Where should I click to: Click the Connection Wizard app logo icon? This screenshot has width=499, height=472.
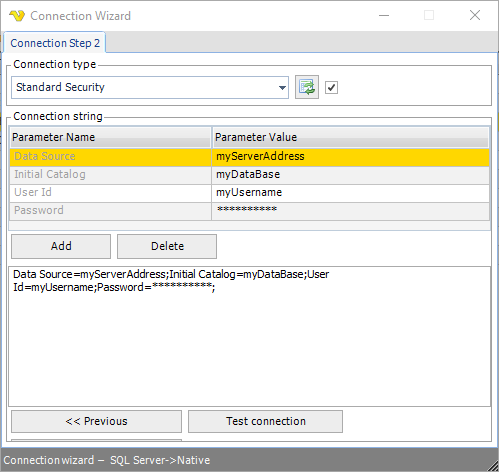[x=17, y=15]
